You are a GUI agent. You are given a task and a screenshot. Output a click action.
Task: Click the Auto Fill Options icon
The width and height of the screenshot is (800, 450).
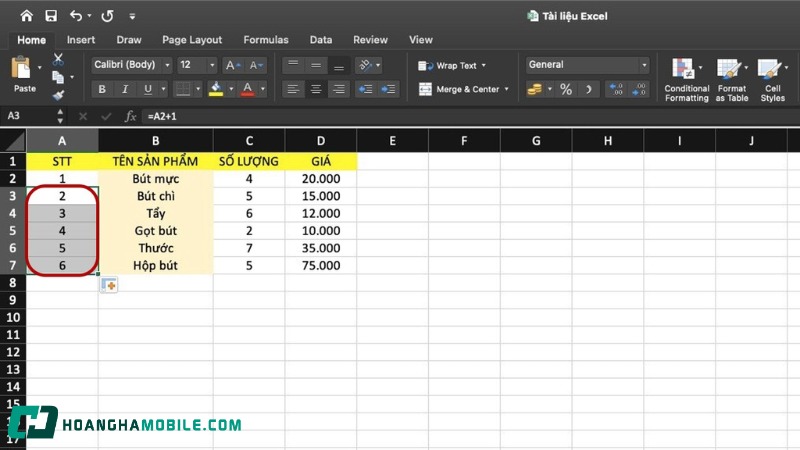tap(109, 285)
